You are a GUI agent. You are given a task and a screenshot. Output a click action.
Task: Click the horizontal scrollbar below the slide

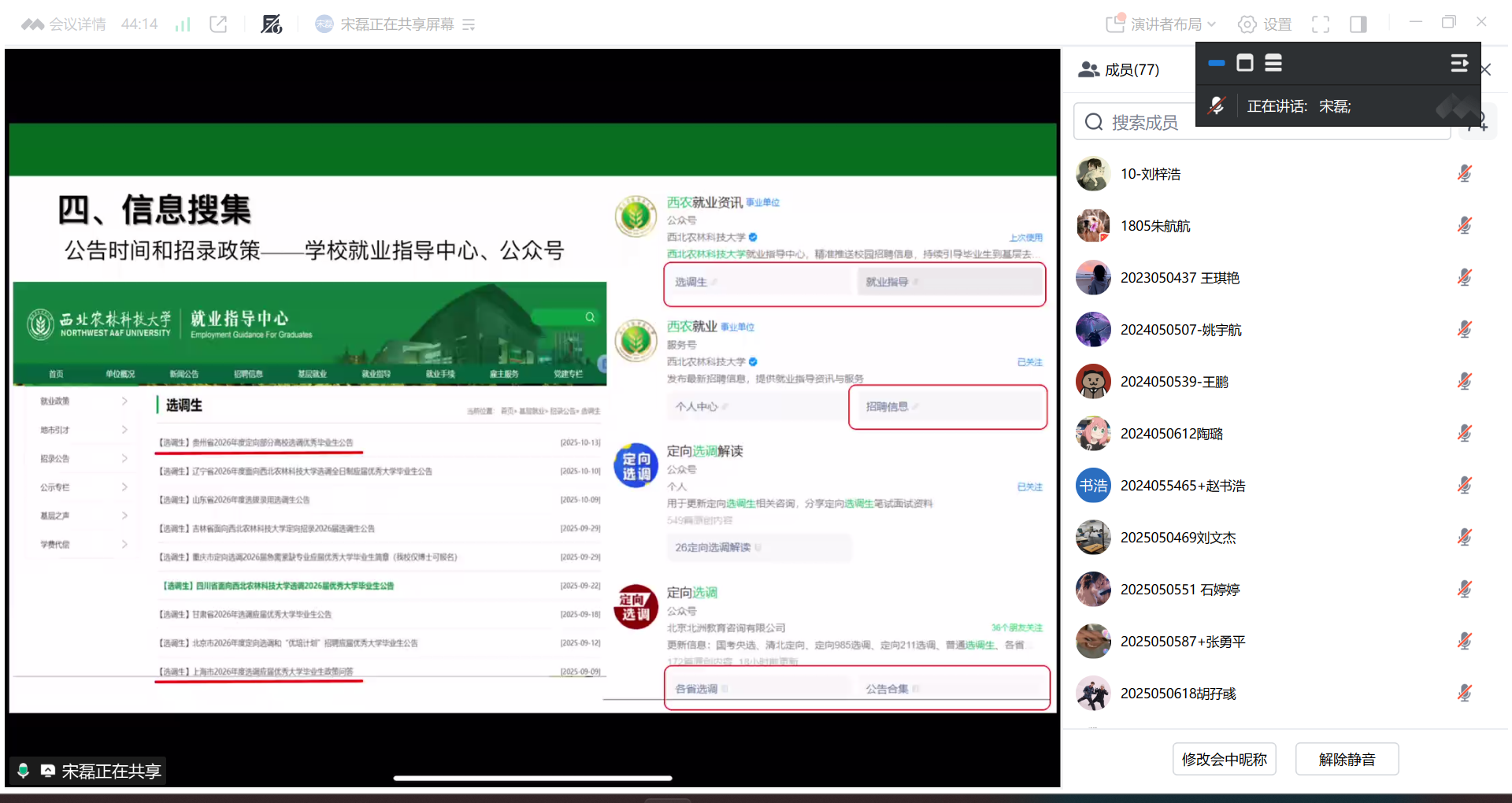534,779
